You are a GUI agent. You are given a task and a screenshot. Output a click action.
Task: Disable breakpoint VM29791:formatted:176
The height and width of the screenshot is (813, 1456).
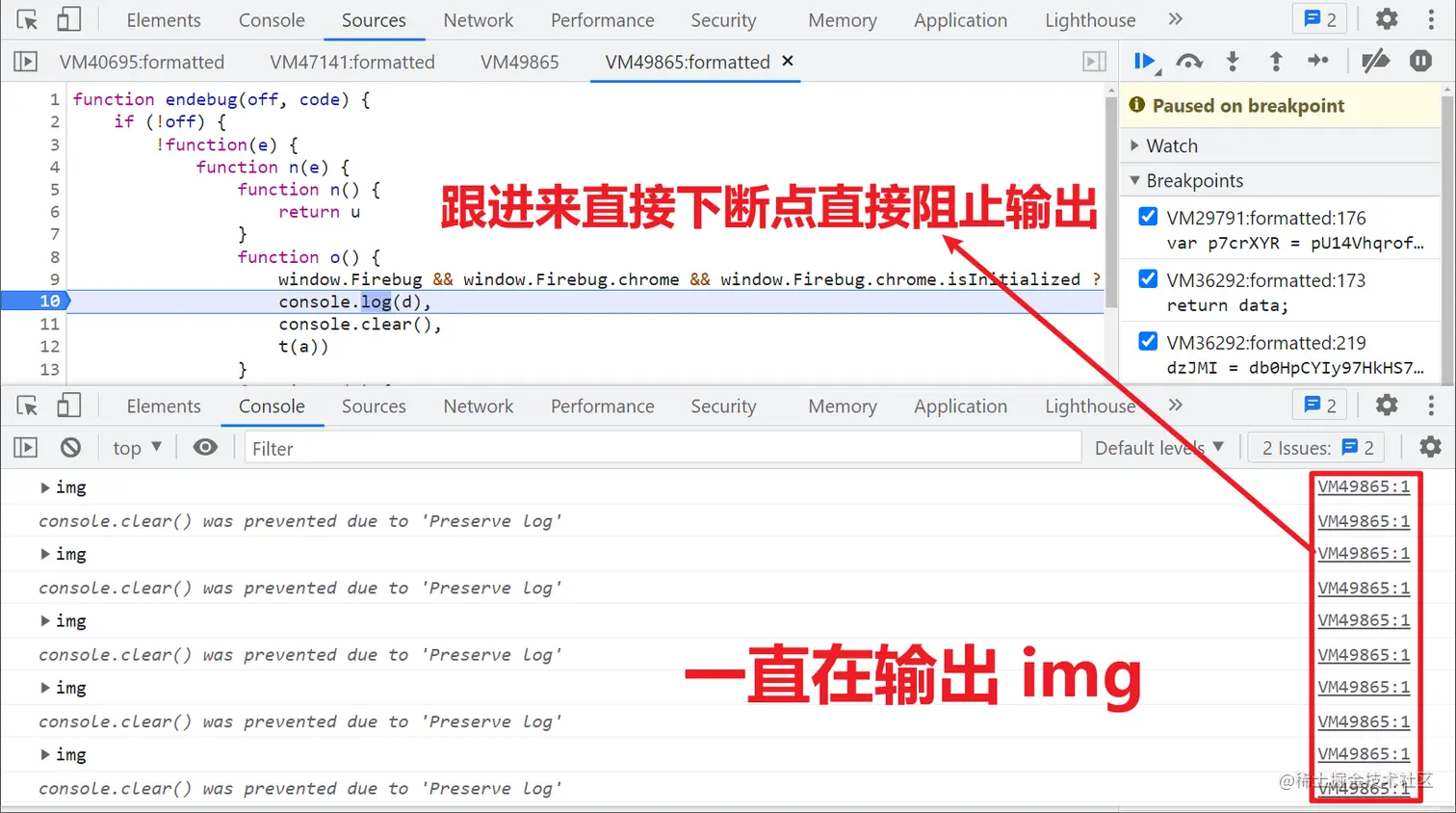pos(1148,217)
